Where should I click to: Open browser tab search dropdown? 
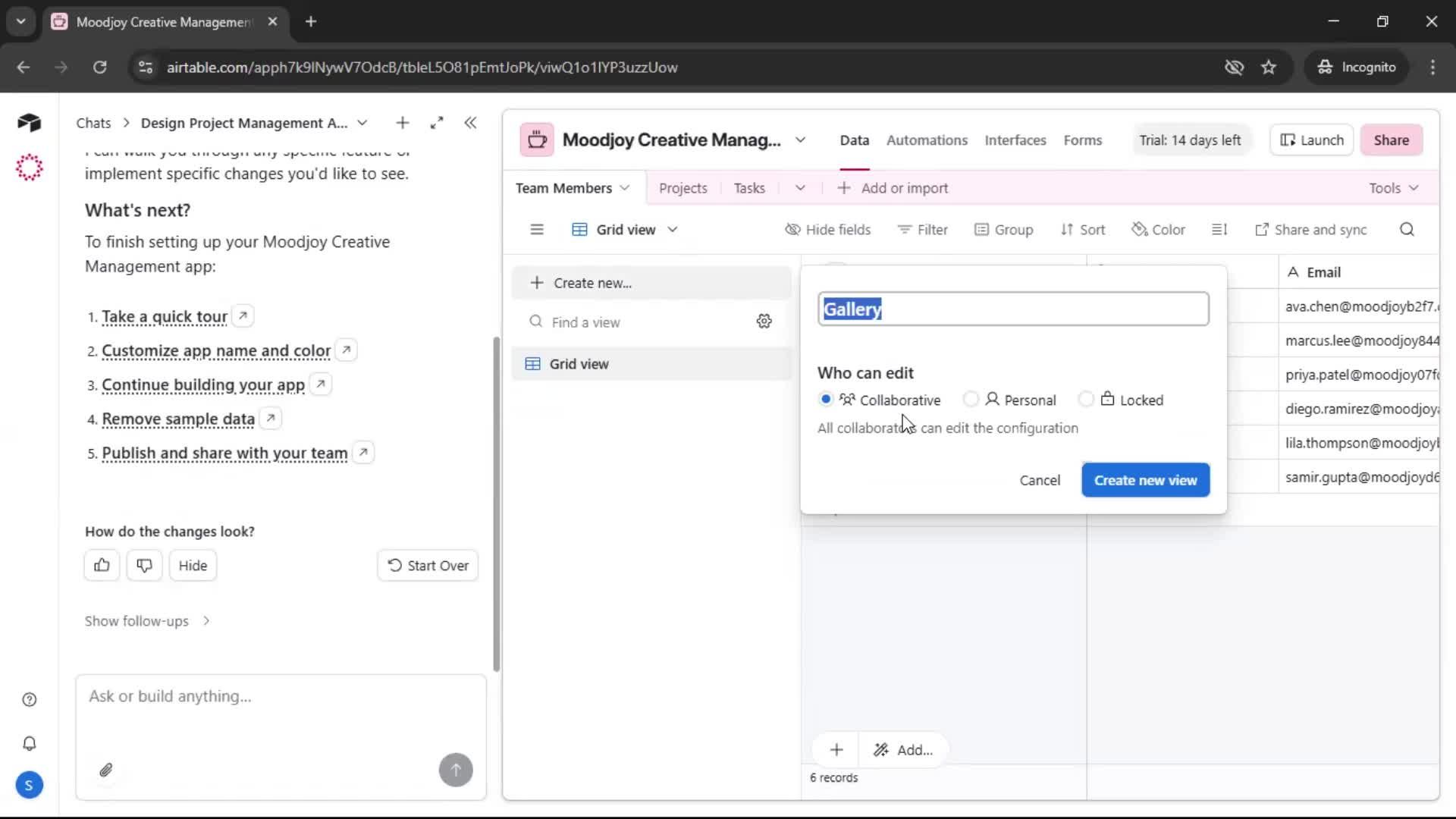21,21
